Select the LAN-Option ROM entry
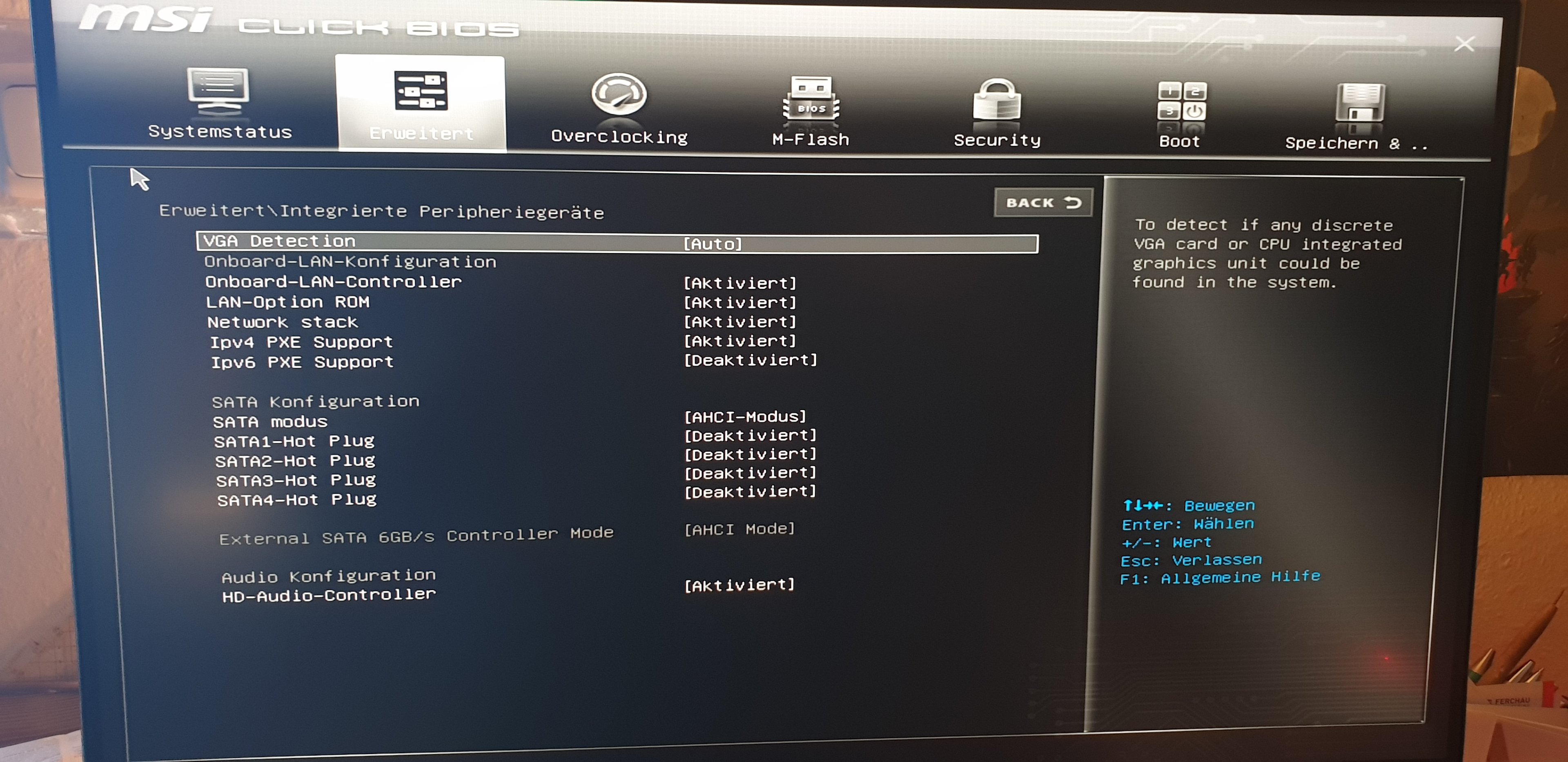Image resolution: width=1568 pixels, height=762 pixels. pyautogui.click(x=287, y=302)
